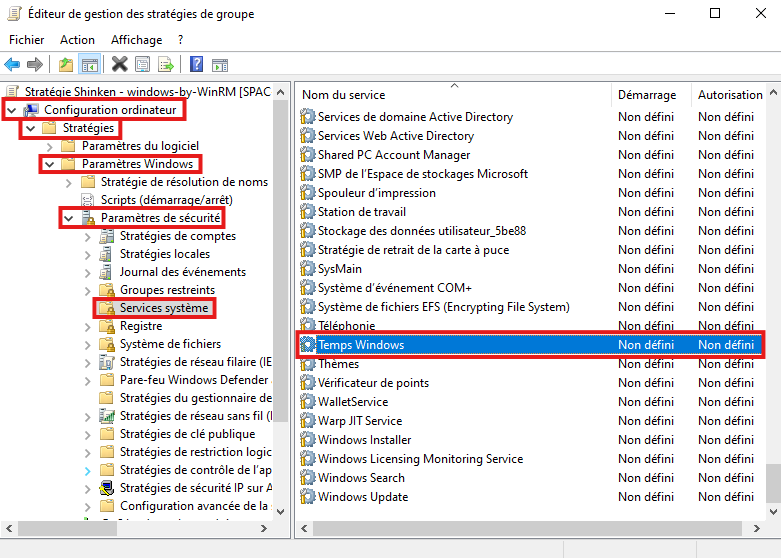The image size is (781, 558).
Task: Click the blue Help toolbar icon
Action: click(x=197, y=65)
